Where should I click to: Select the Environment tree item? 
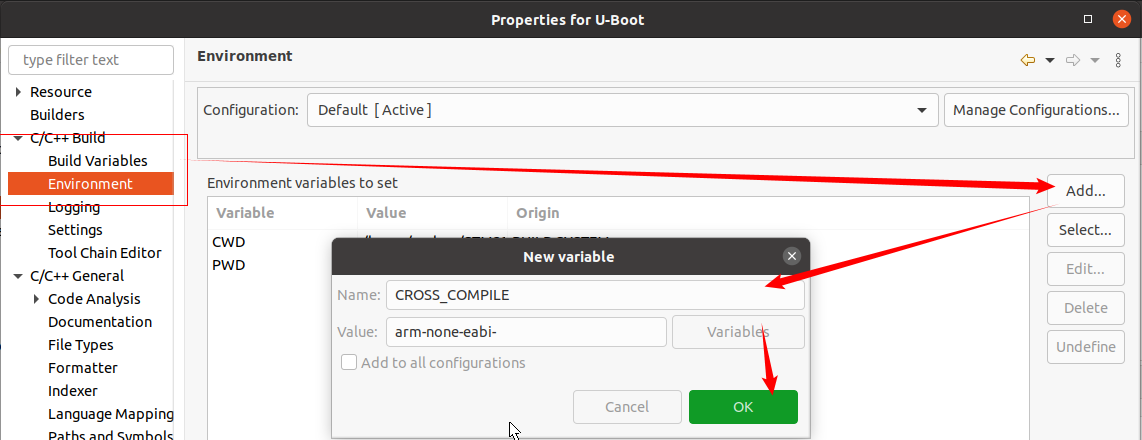[x=90, y=184]
